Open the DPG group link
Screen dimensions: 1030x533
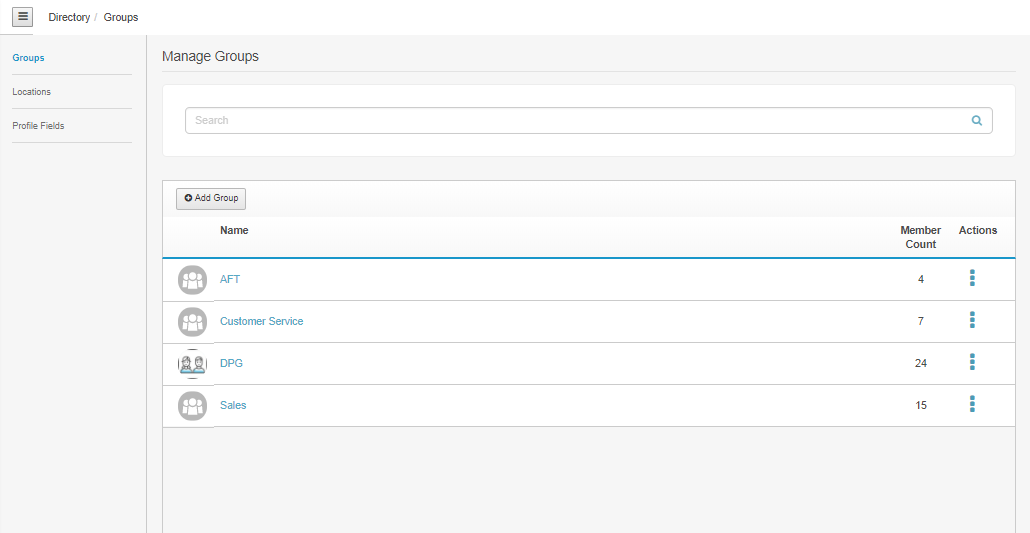(231, 364)
